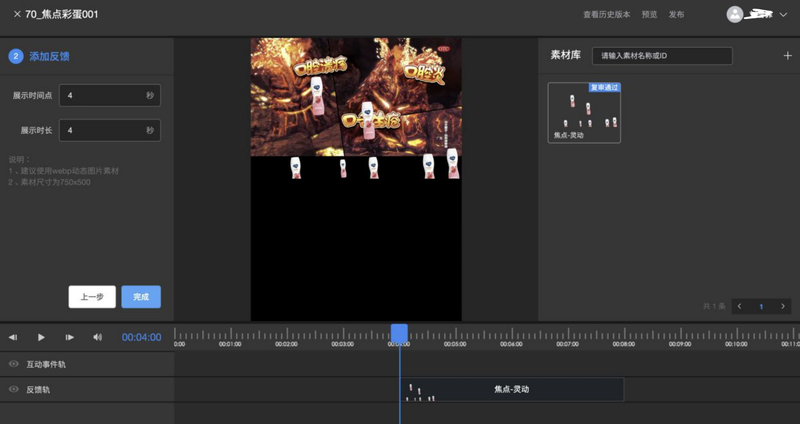
Task: Select the 焦点-灵动 clip on feedback track
Action: tap(512, 389)
